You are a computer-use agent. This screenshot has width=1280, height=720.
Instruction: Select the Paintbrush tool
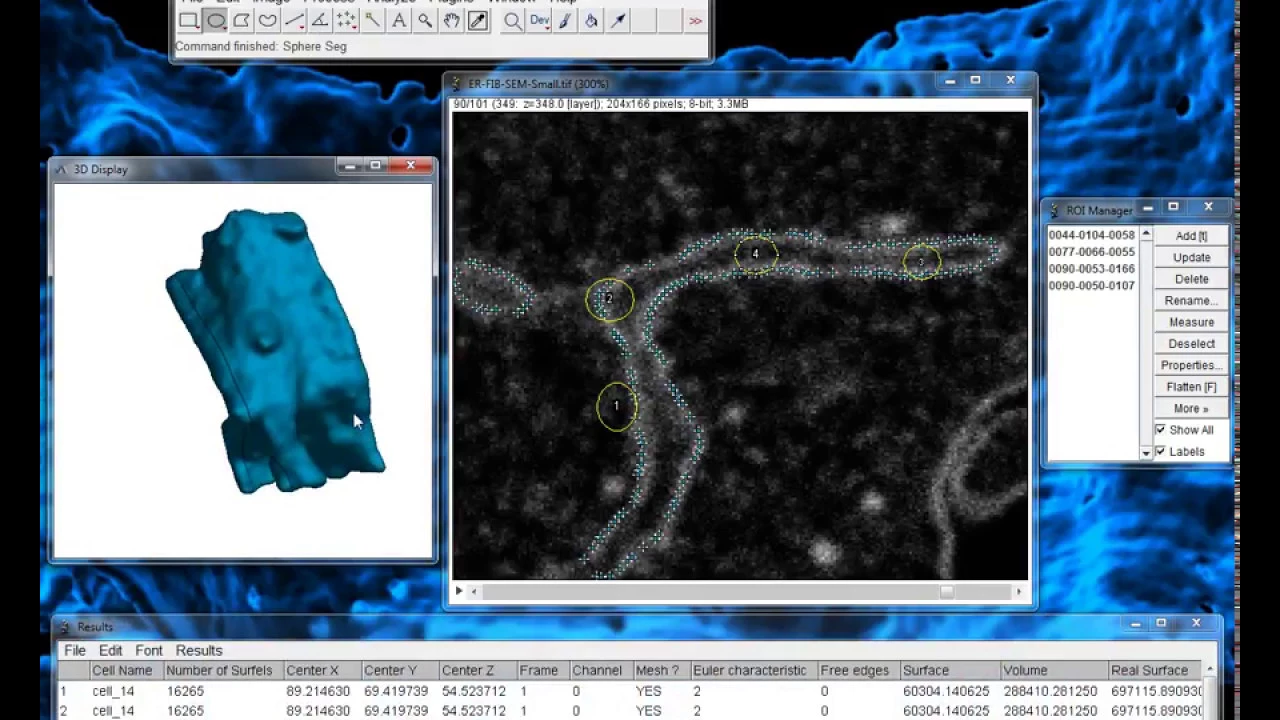point(565,20)
